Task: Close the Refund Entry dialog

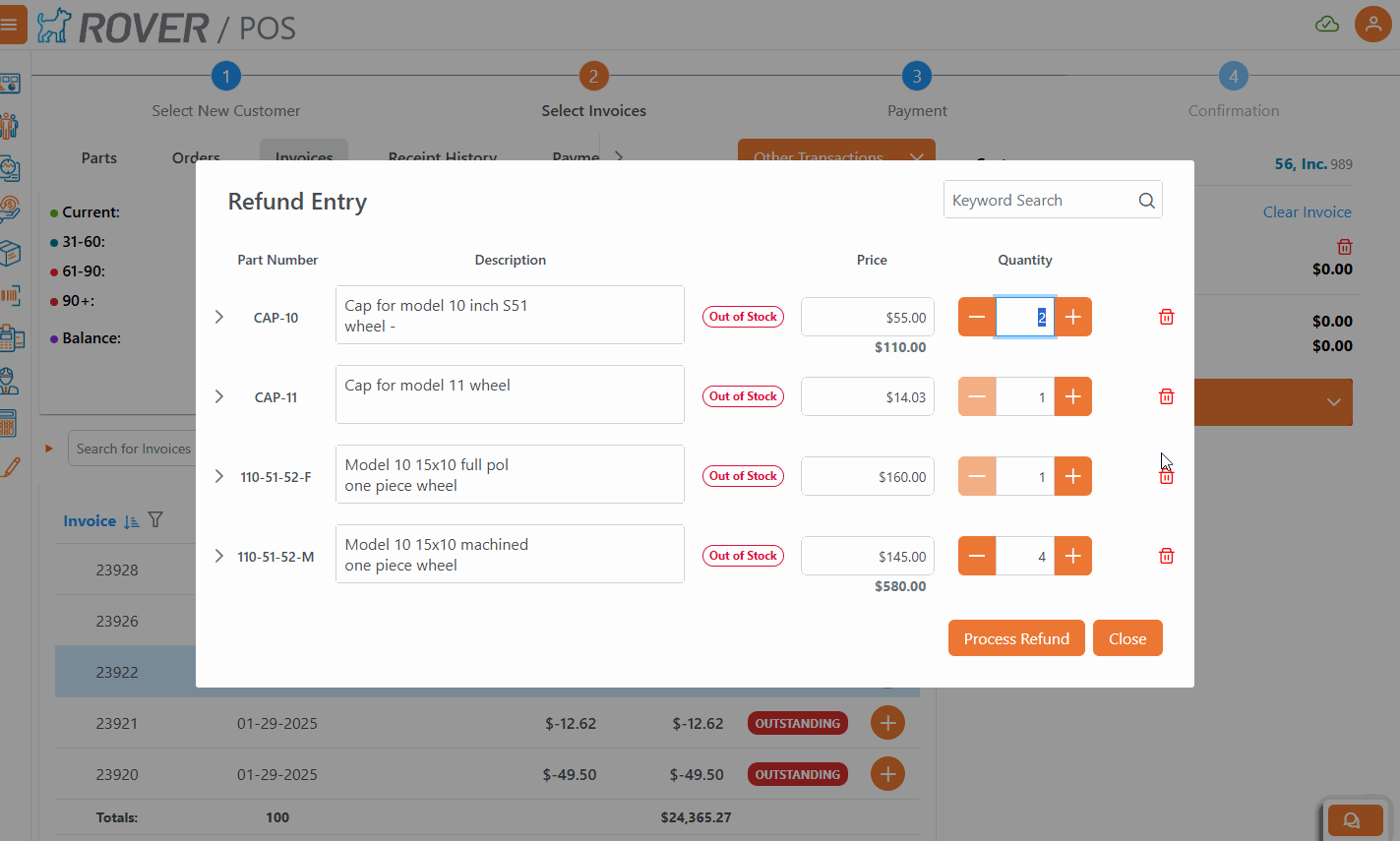Action: click(1126, 638)
